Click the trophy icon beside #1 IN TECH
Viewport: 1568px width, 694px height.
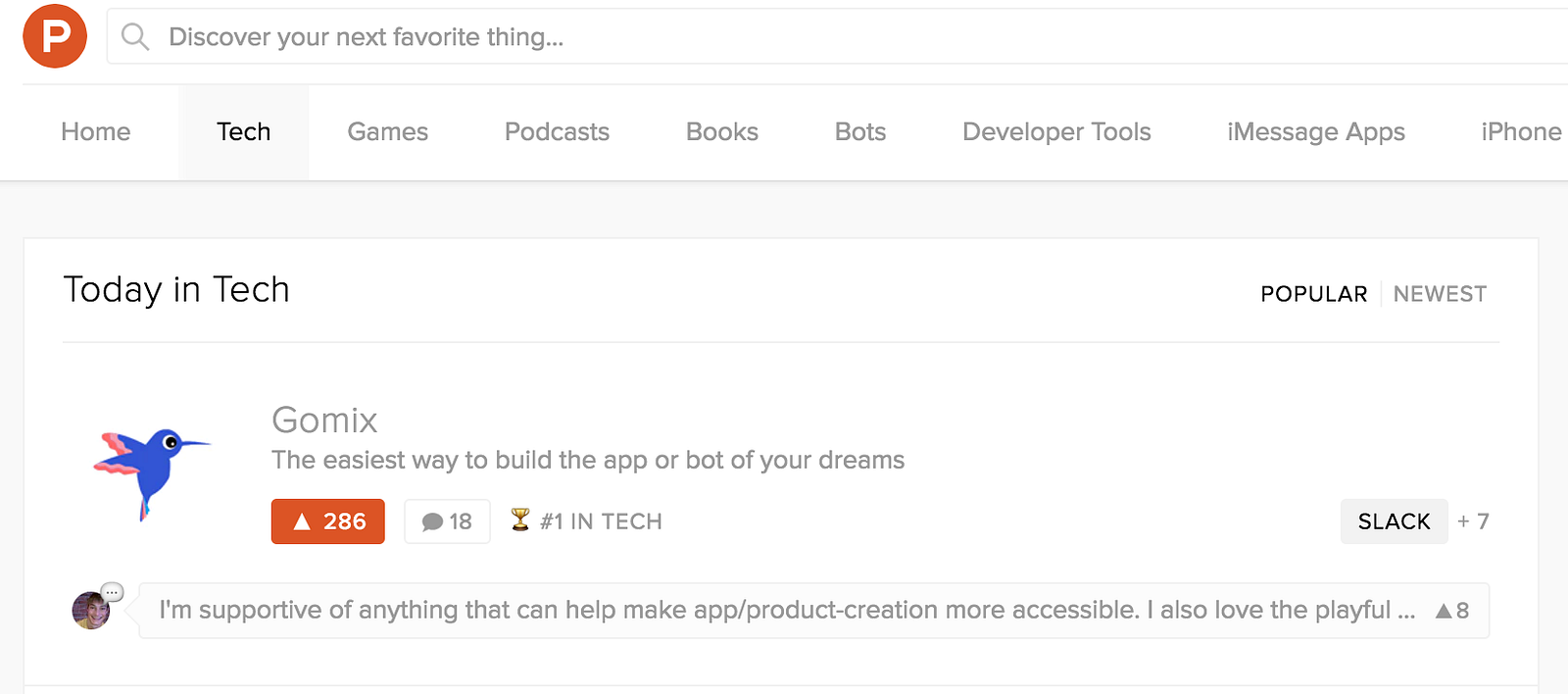click(x=520, y=520)
